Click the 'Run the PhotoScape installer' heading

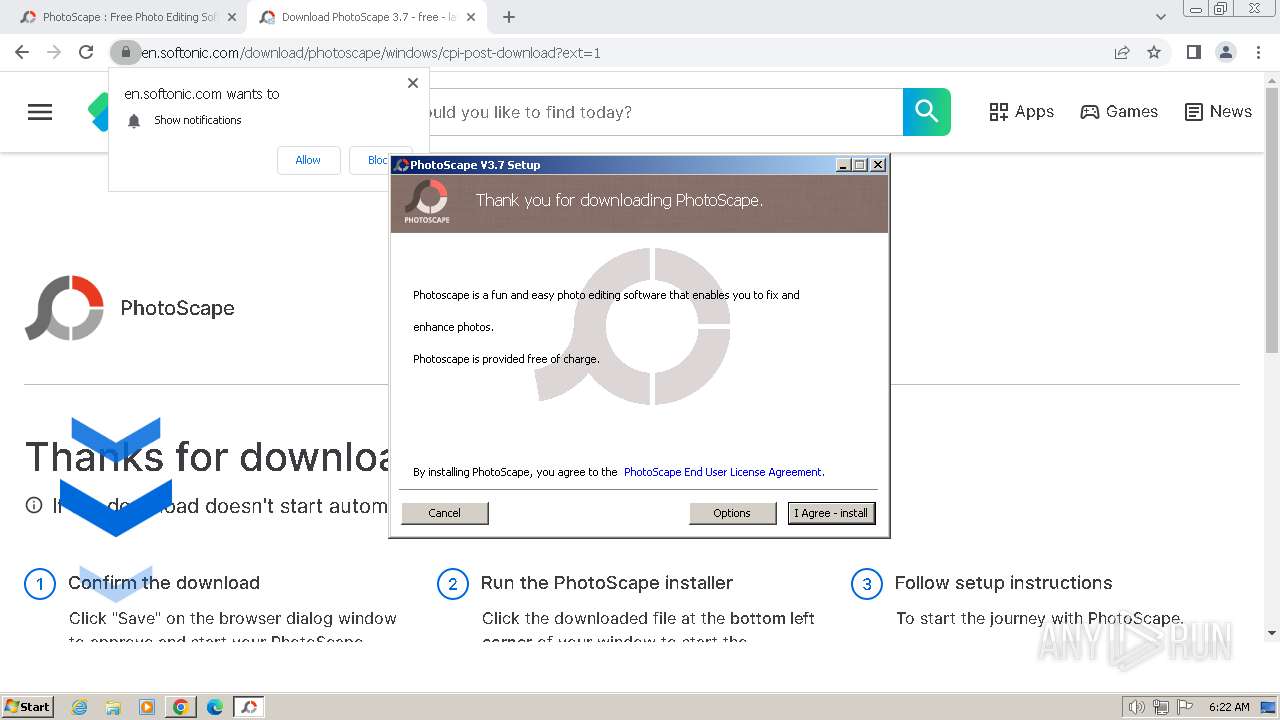pos(607,583)
